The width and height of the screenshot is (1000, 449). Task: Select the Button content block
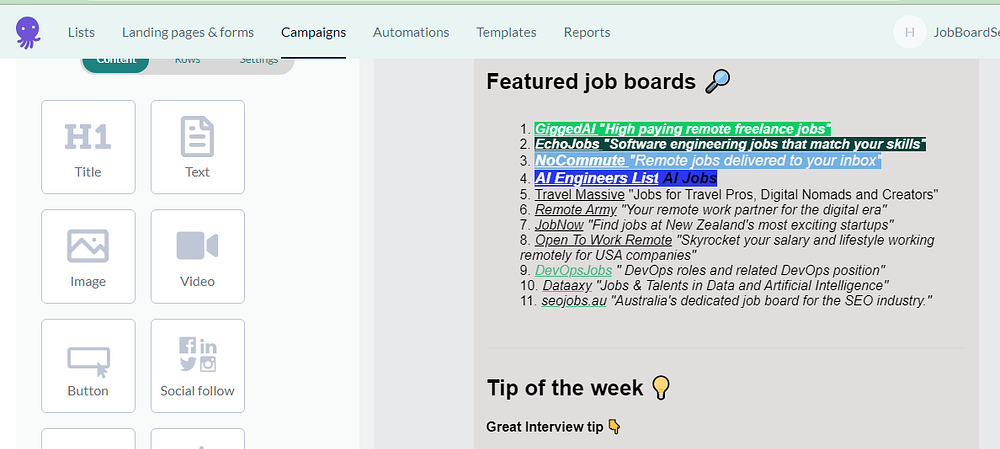(x=88, y=366)
